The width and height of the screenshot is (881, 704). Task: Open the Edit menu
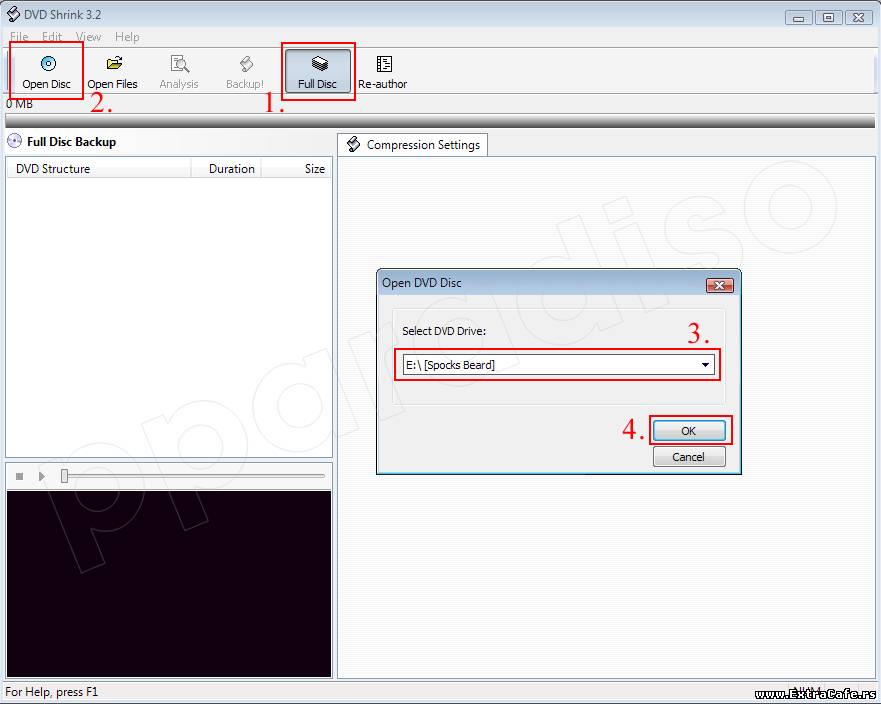pyautogui.click(x=52, y=37)
